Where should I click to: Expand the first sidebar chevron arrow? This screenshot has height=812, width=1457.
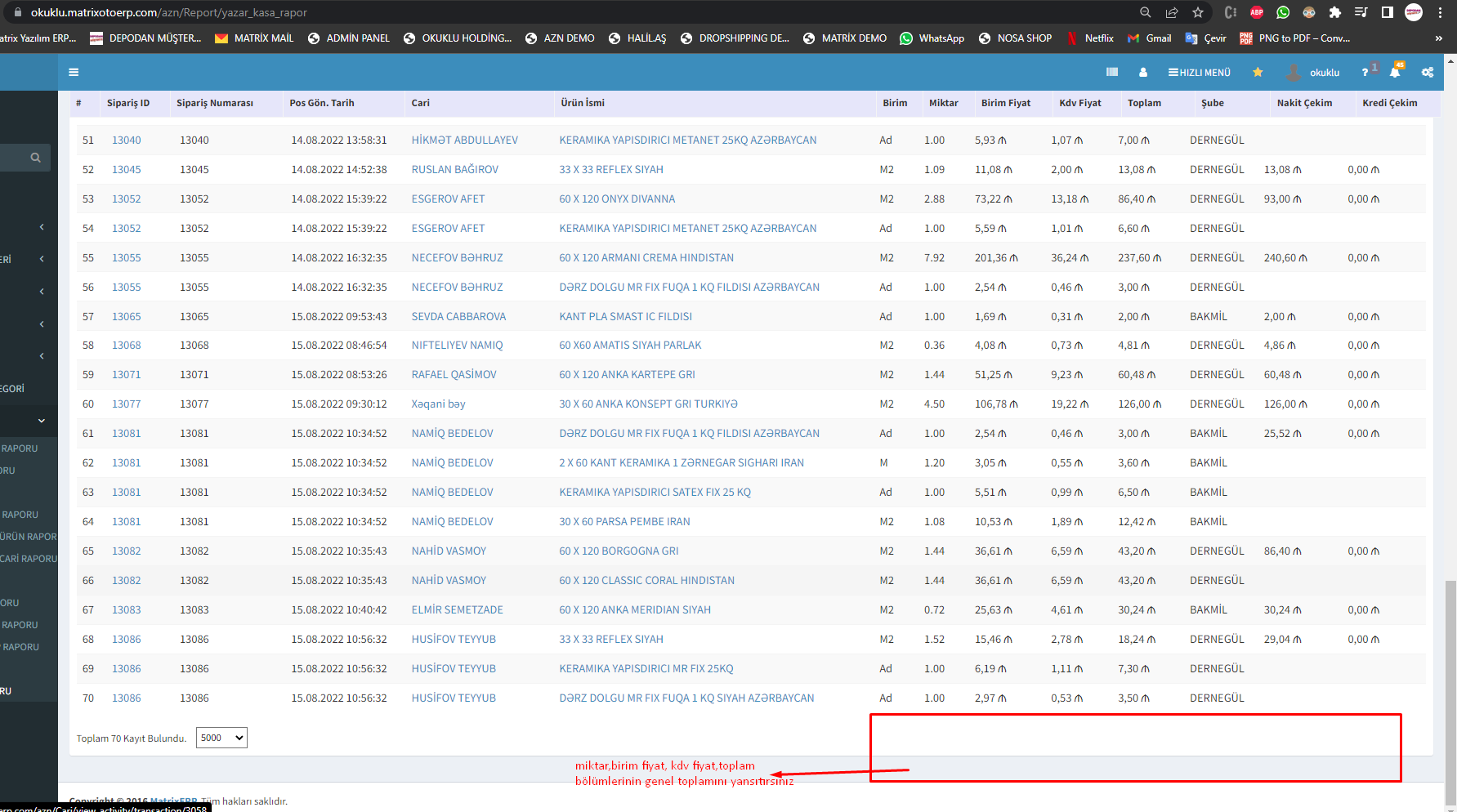coord(42,227)
